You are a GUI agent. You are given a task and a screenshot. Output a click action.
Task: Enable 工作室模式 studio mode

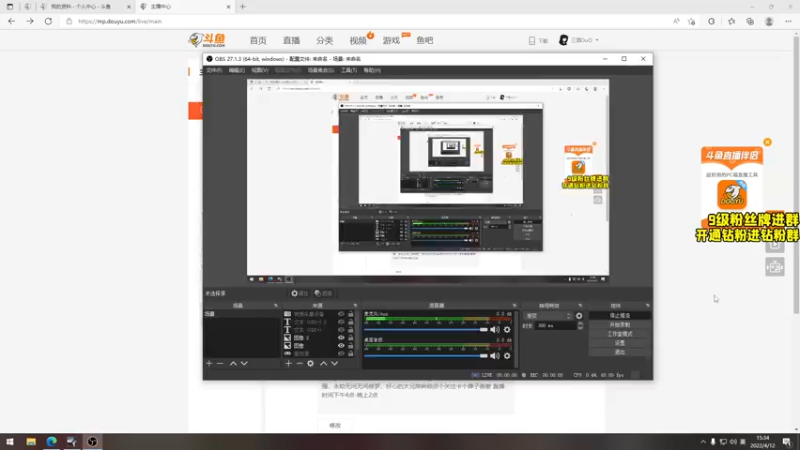coord(619,334)
